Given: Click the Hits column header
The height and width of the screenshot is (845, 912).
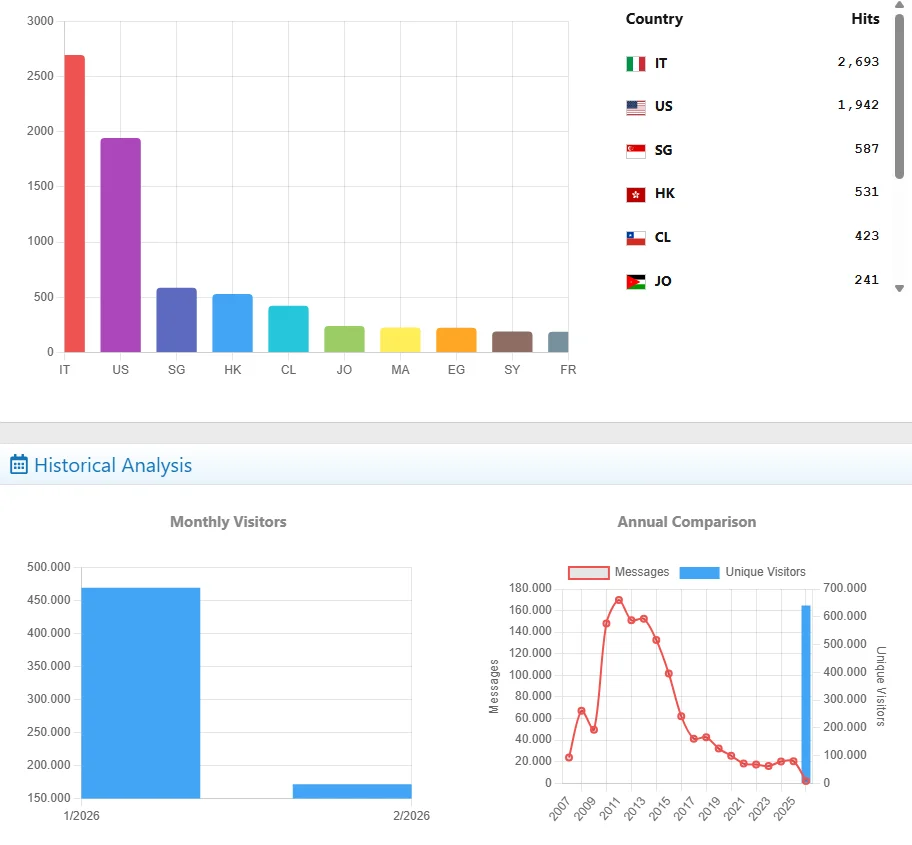Looking at the screenshot, I should click(865, 19).
